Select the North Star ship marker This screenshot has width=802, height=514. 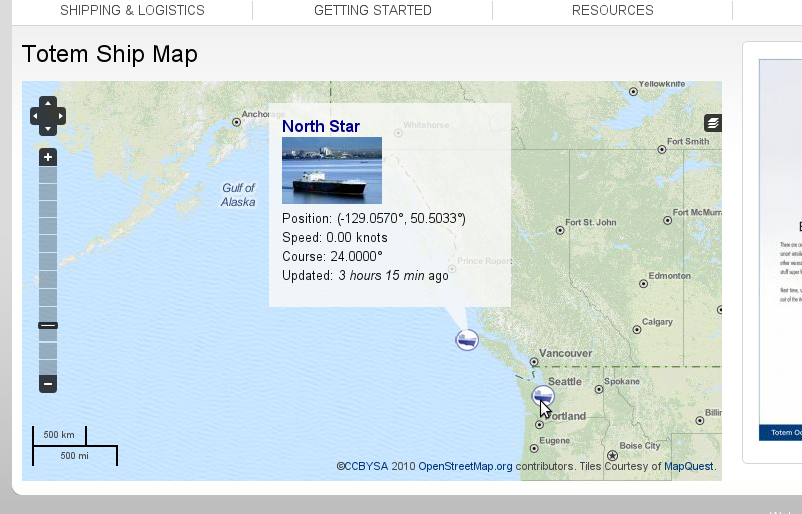tap(467, 340)
